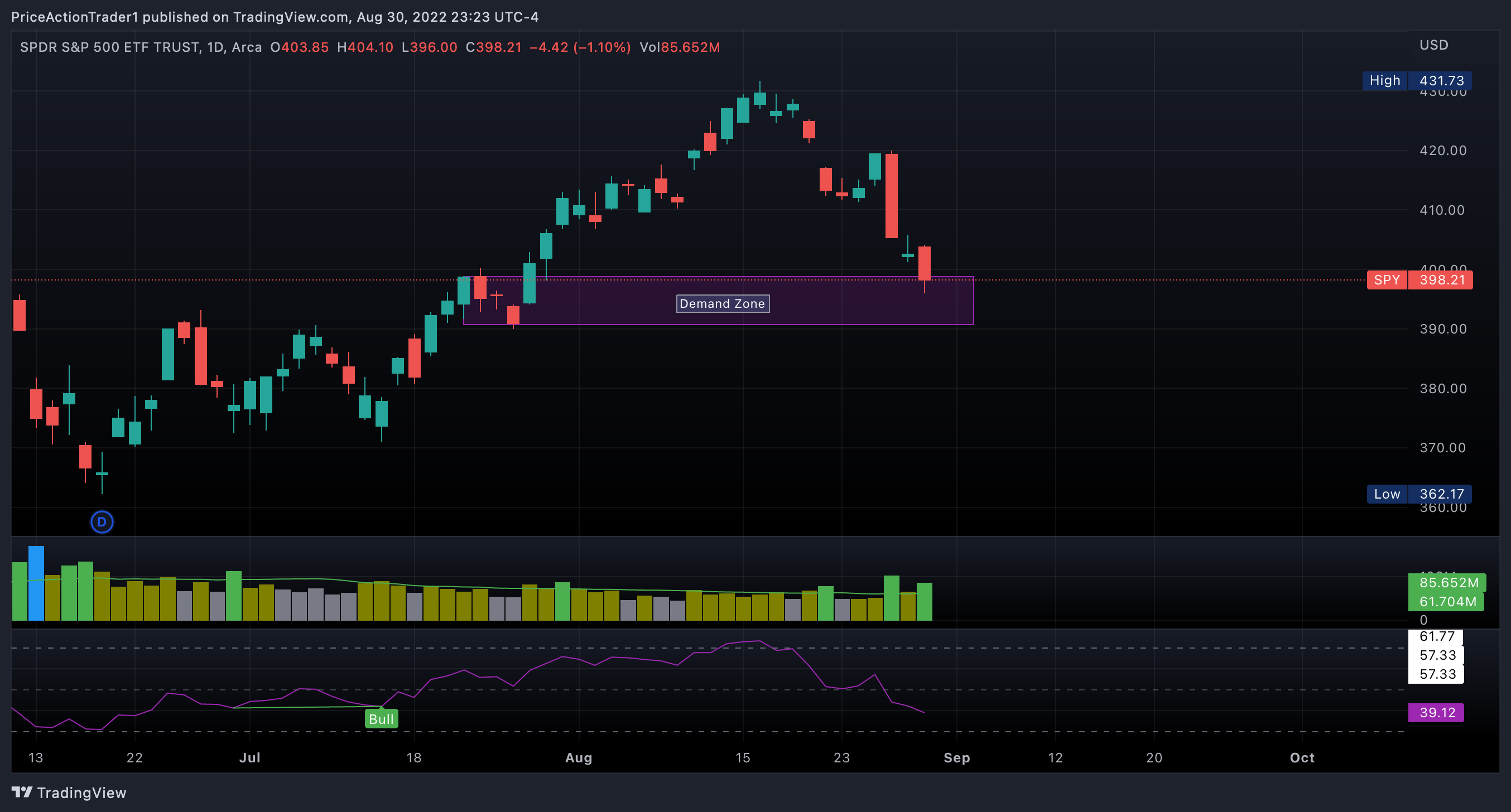This screenshot has height=812, width=1511.
Task: Click the TradingView footer text
Action: (x=81, y=792)
